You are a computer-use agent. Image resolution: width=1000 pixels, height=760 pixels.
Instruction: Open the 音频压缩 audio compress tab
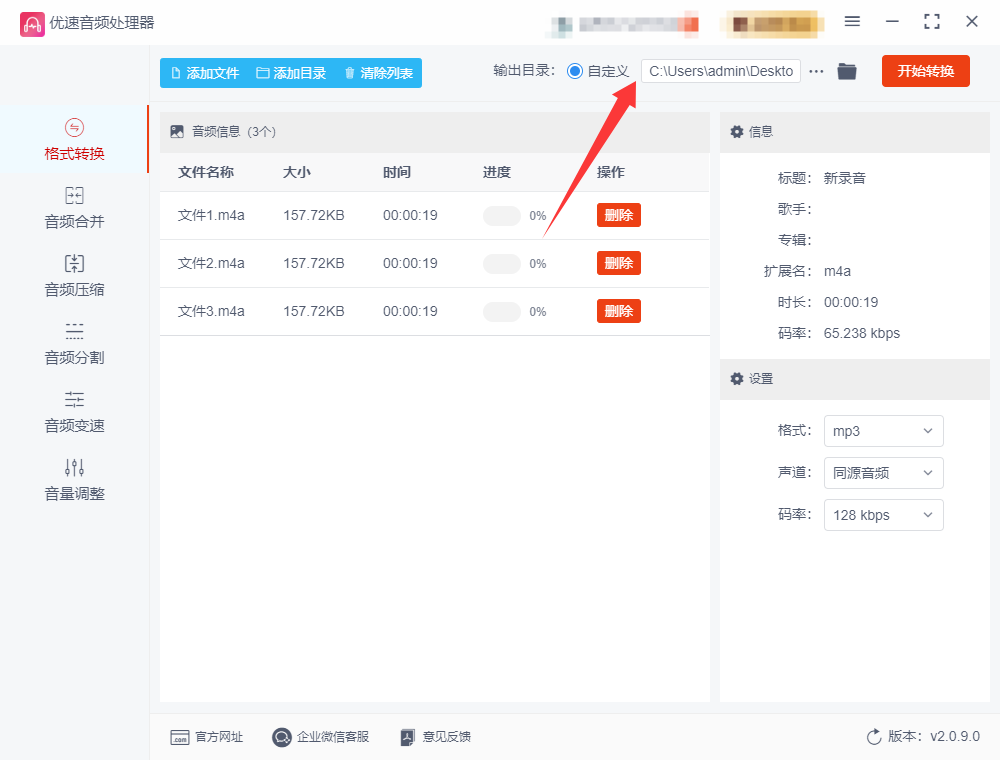74,275
